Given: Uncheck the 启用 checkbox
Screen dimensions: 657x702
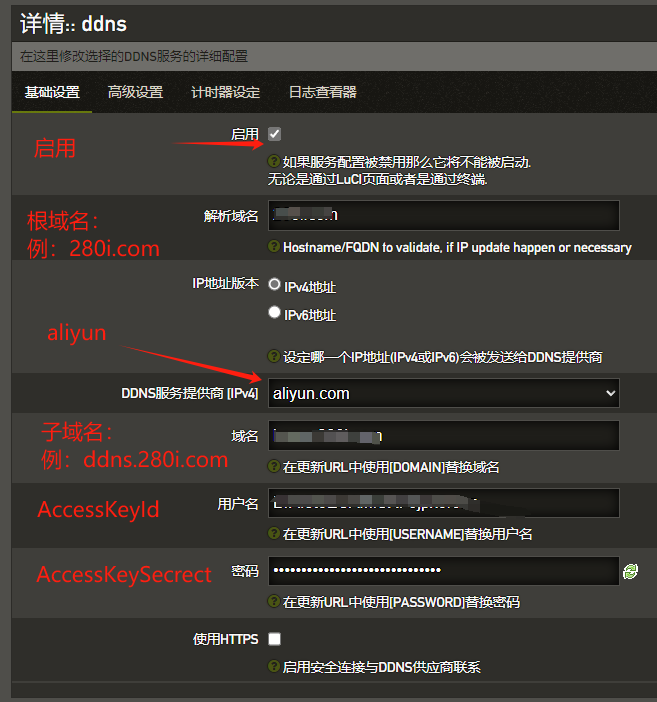Looking at the screenshot, I should 274,134.
